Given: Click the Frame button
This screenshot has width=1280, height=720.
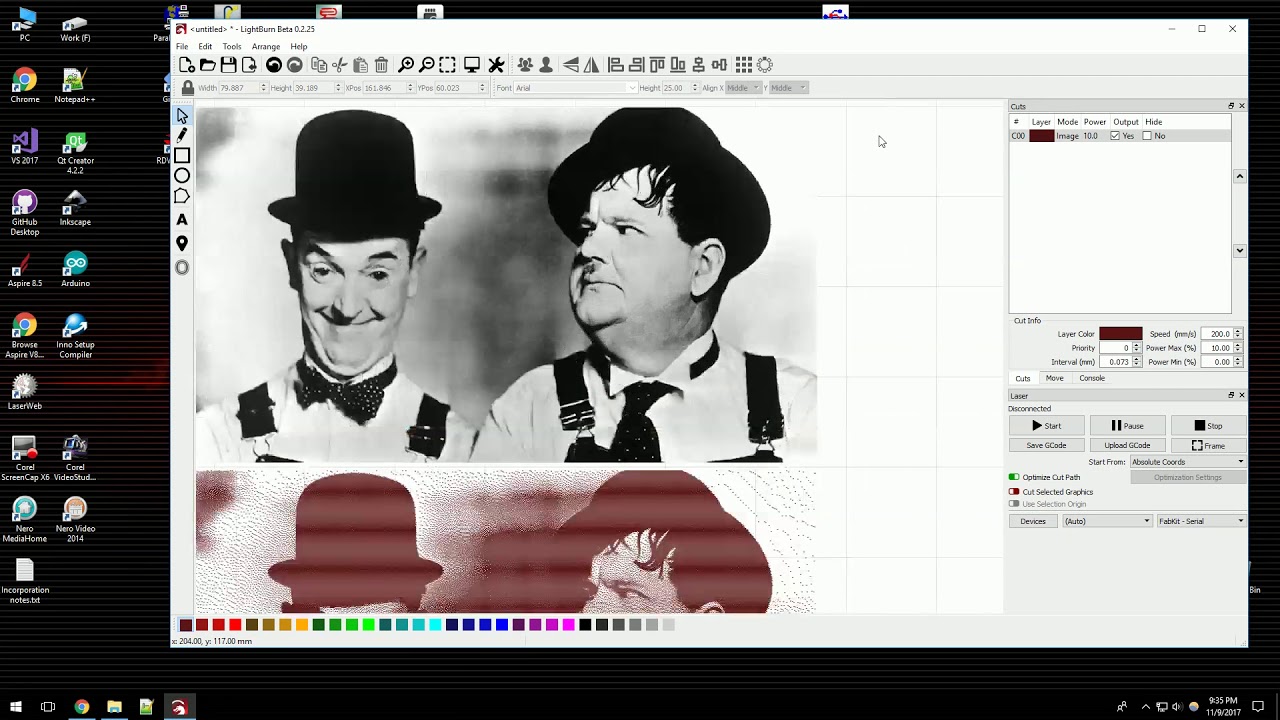Looking at the screenshot, I should 1208,445.
